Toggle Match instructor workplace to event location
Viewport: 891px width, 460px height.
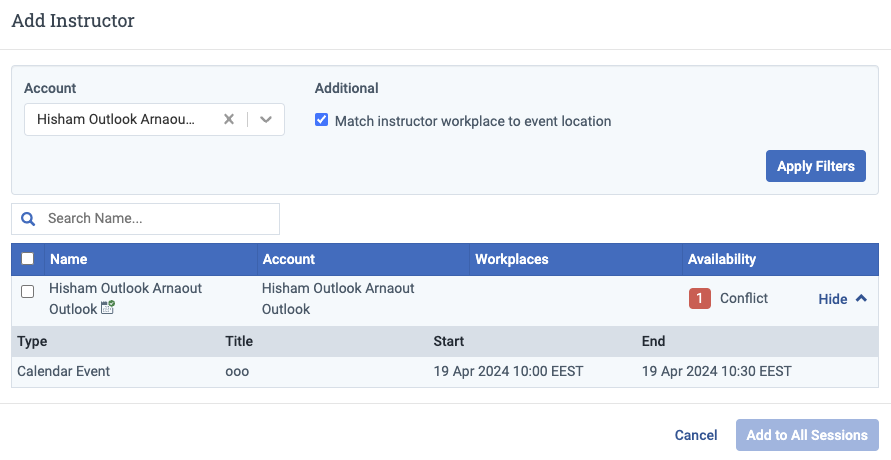point(322,120)
